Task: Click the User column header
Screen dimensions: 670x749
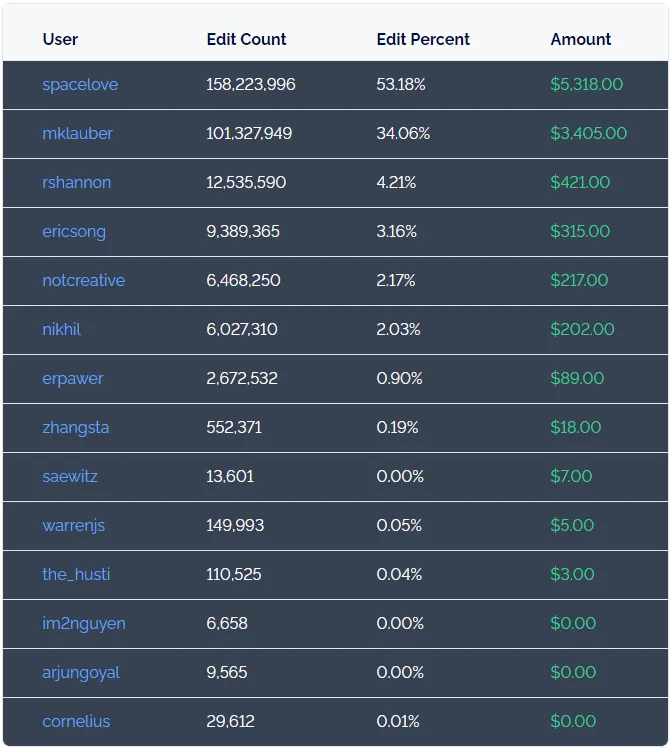Action: tap(60, 40)
